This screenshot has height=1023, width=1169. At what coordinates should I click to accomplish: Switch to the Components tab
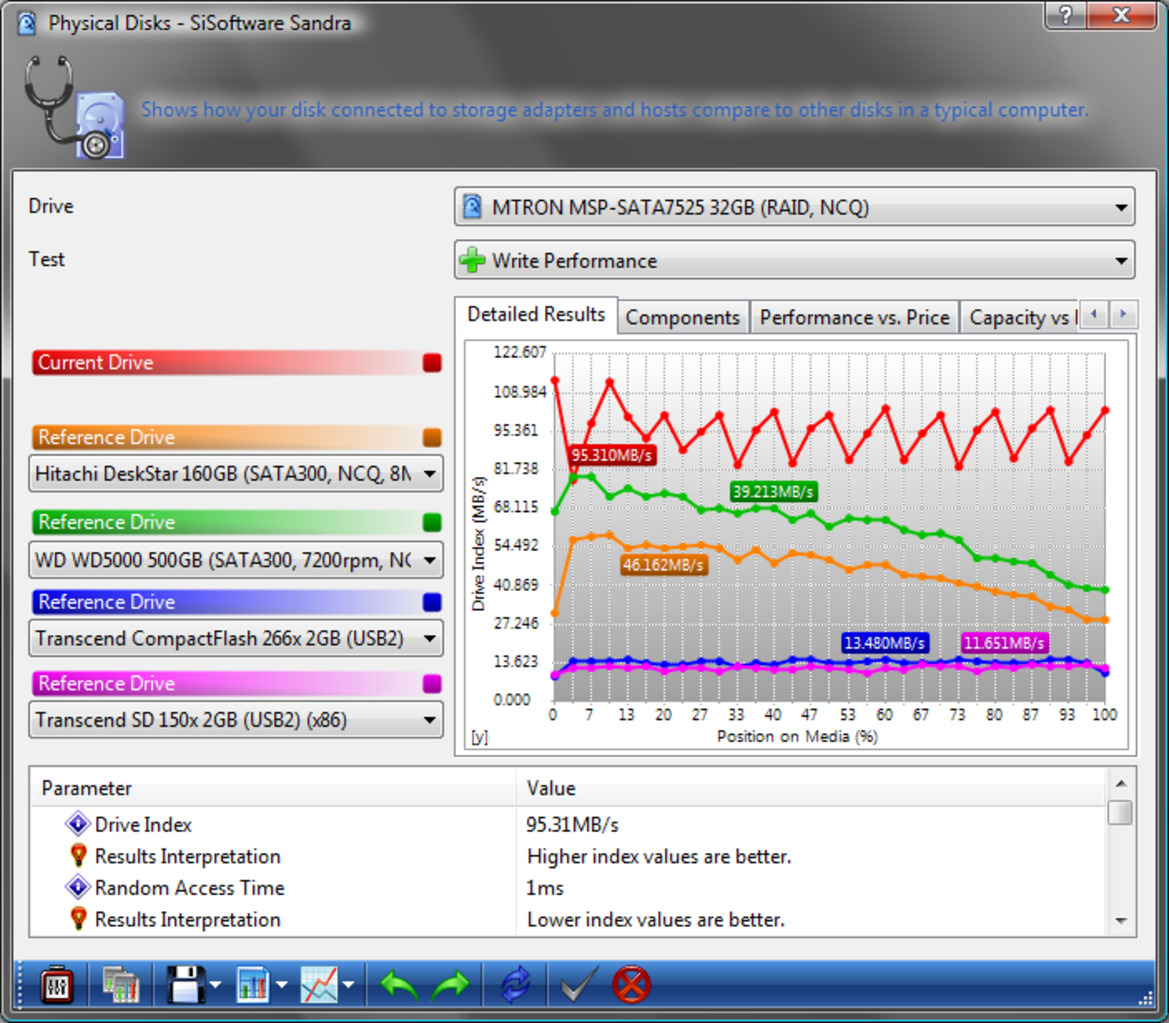682,318
